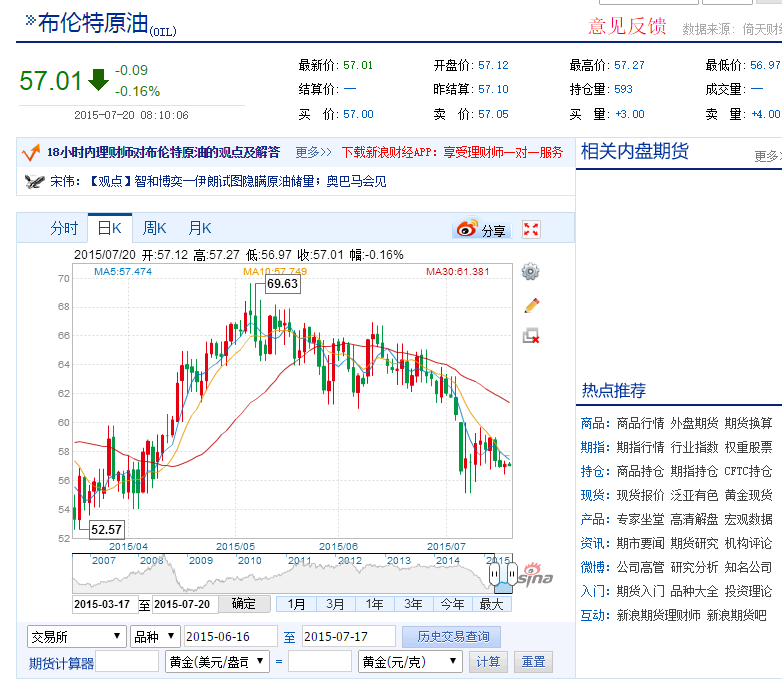Open 新浪期货吧 link
The width and height of the screenshot is (782, 684).
tap(736, 615)
